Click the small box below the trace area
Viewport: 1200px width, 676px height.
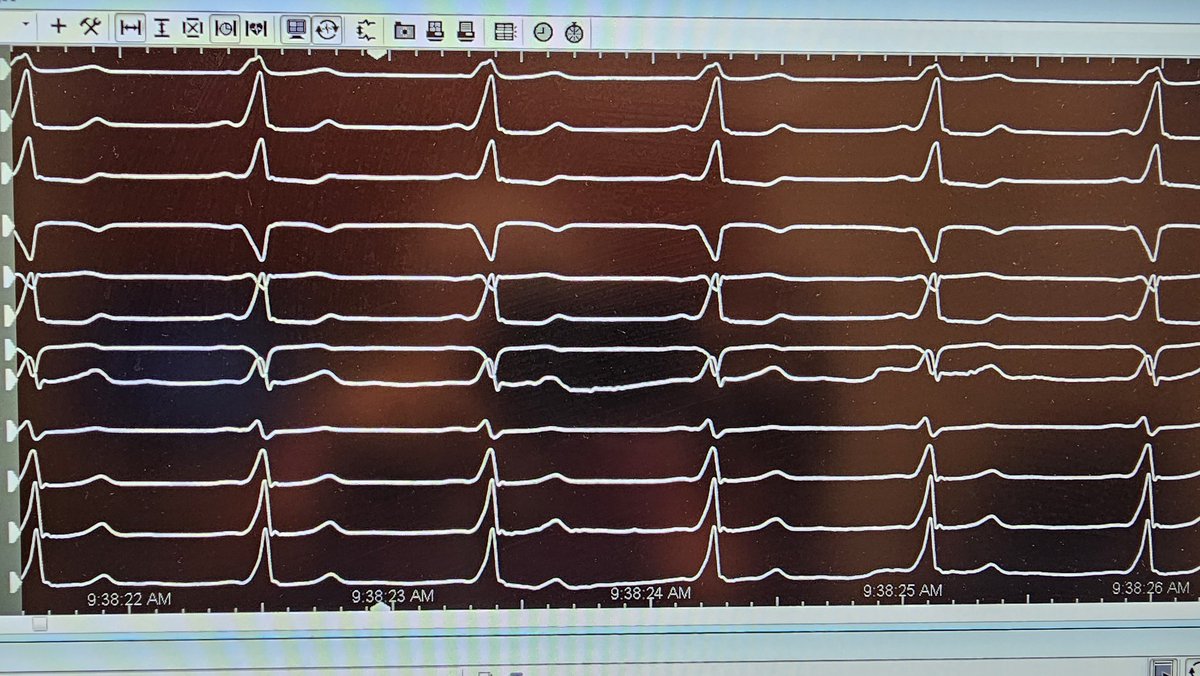pyautogui.click(x=40, y=624)
